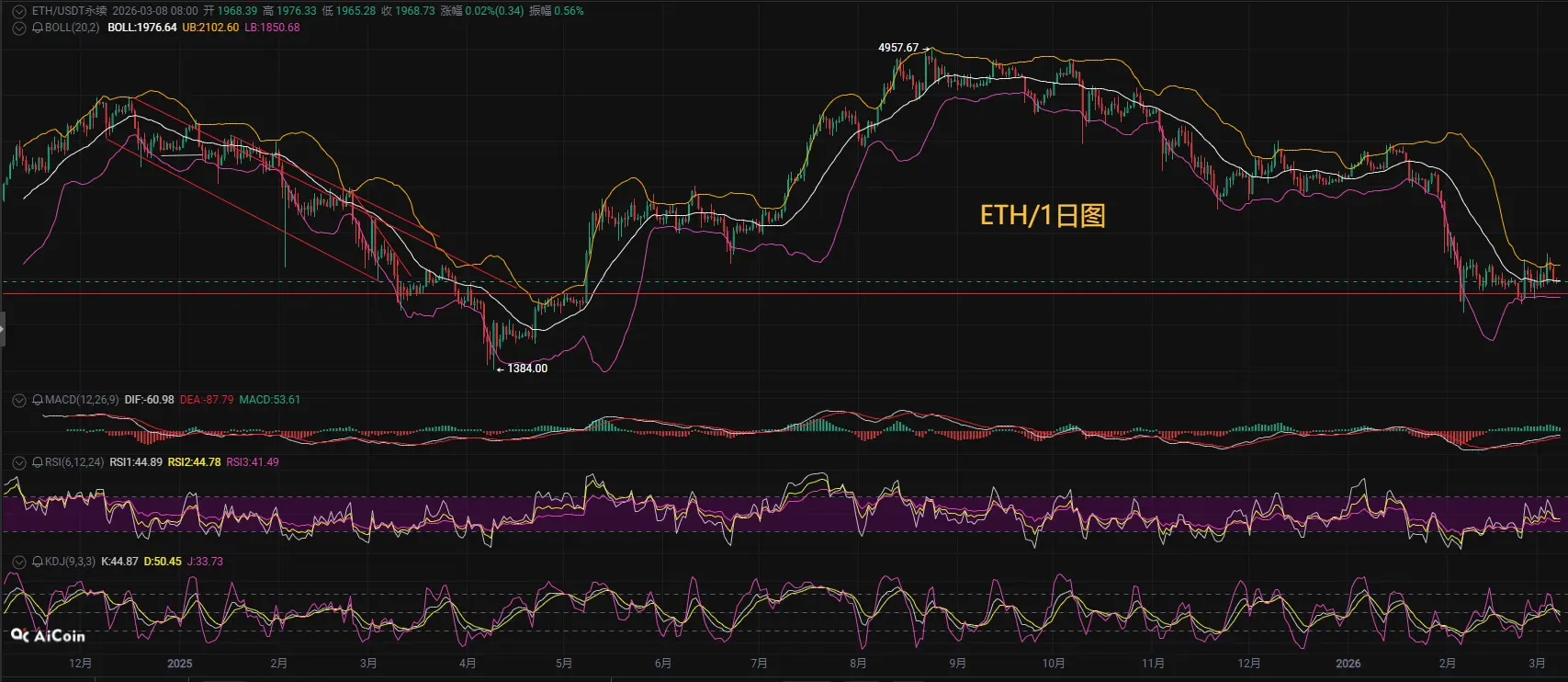Collapse the BOLL indicator row chevron
The width and height of the screenshot is (1568, 682).
(x=18, y=28)
